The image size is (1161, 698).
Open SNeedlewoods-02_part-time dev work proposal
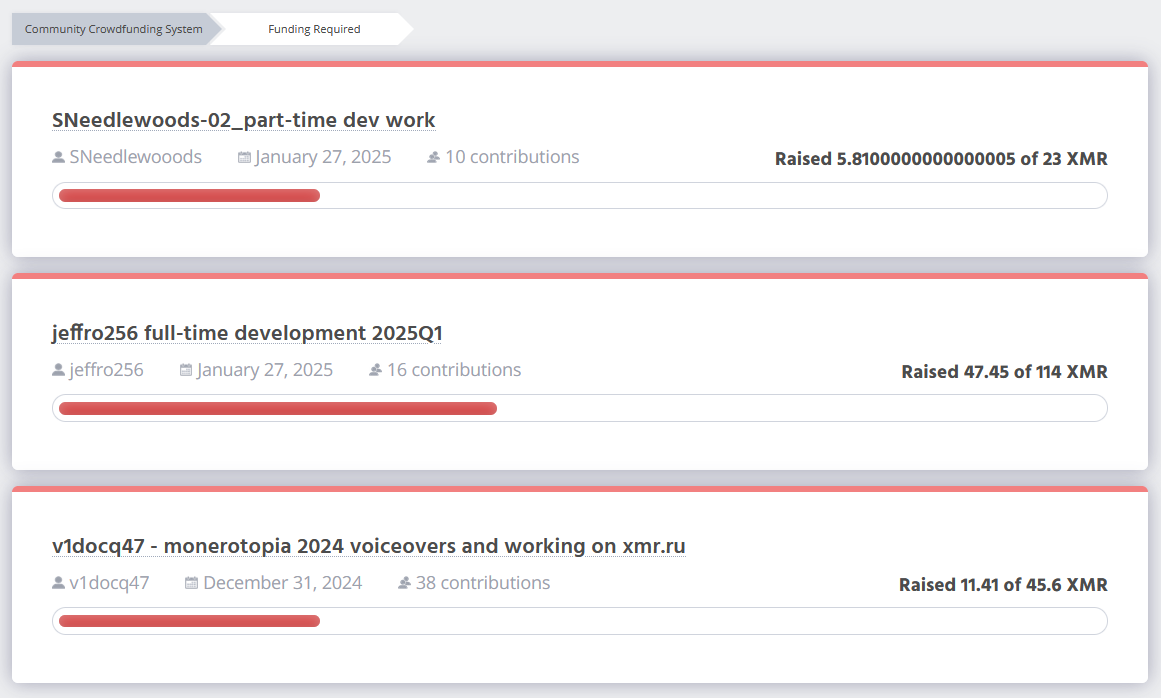coord(244,120)
